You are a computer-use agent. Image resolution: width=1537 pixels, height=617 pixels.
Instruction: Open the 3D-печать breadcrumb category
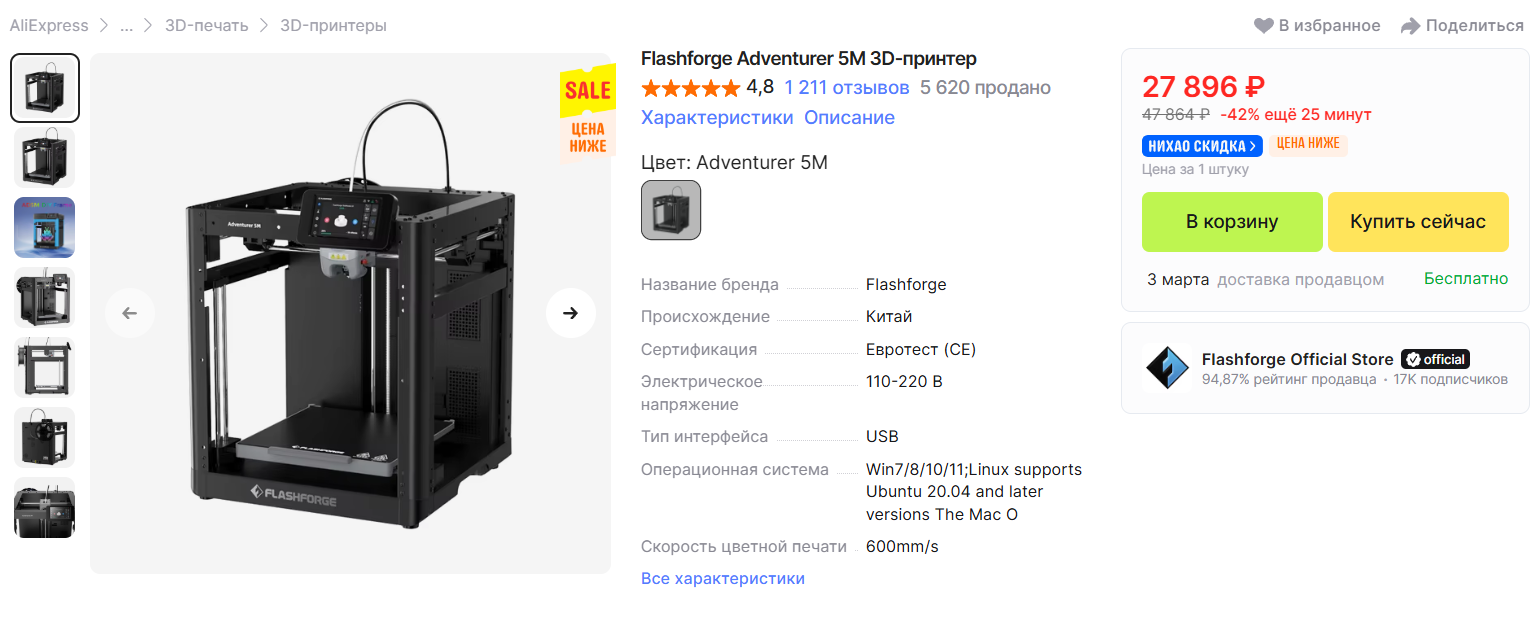coord(208,26)
